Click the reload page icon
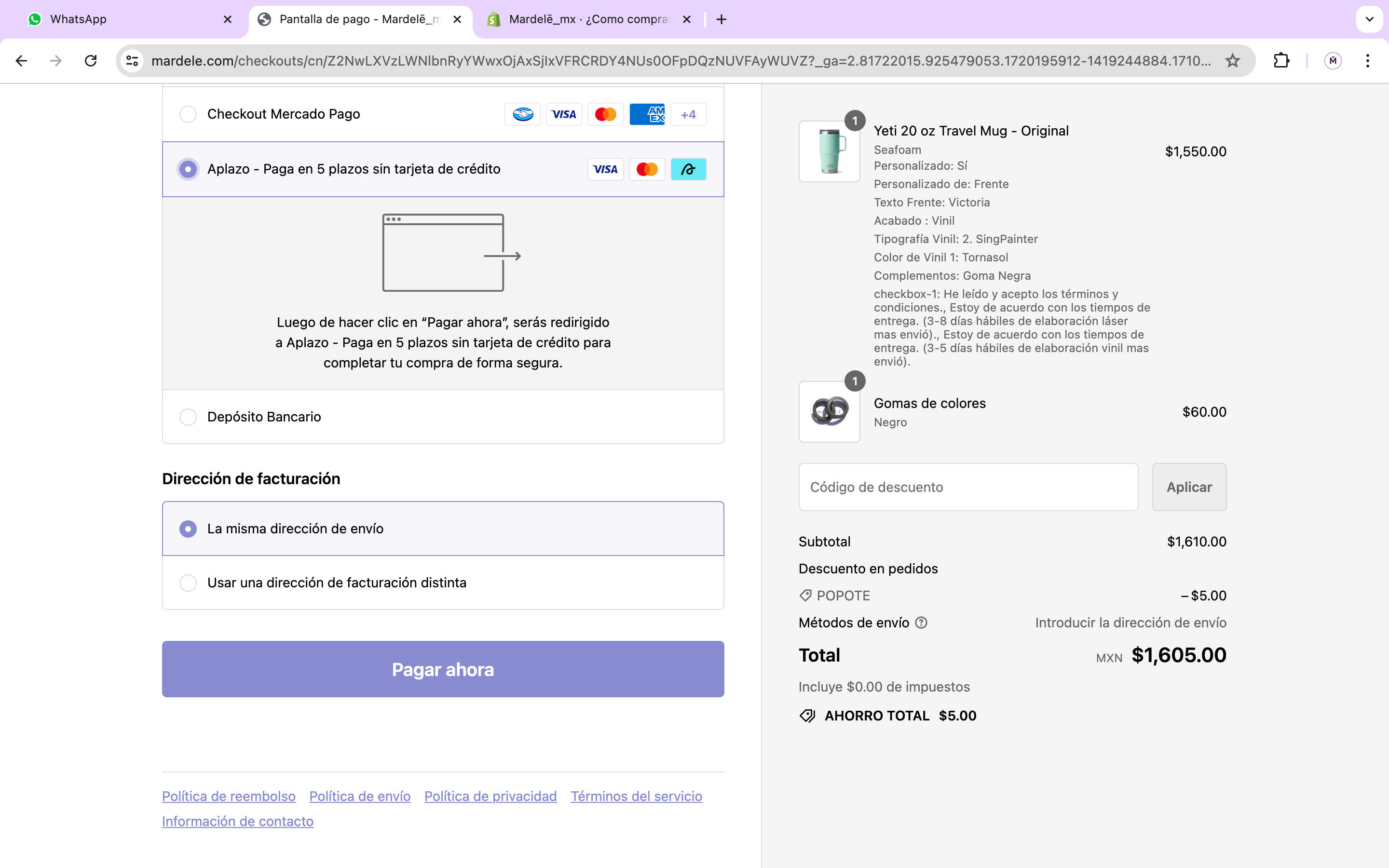 click(91, 61)
